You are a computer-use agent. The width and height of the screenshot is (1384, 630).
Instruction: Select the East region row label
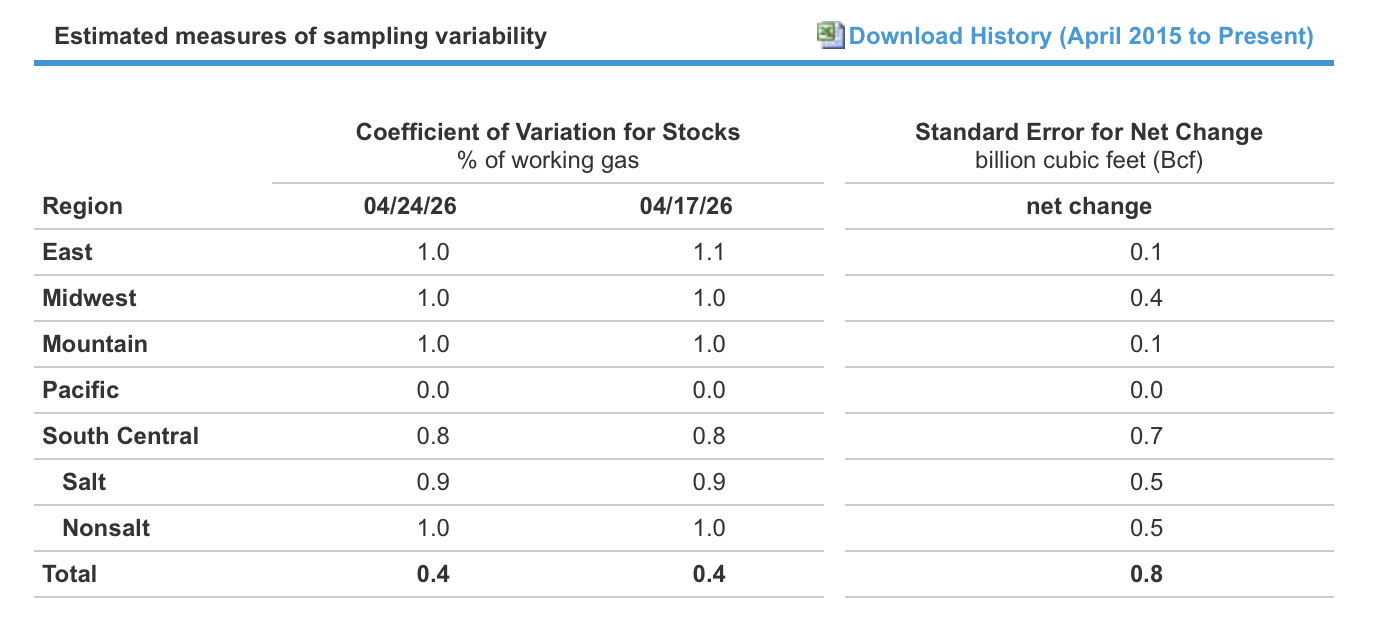click(67, 252)
